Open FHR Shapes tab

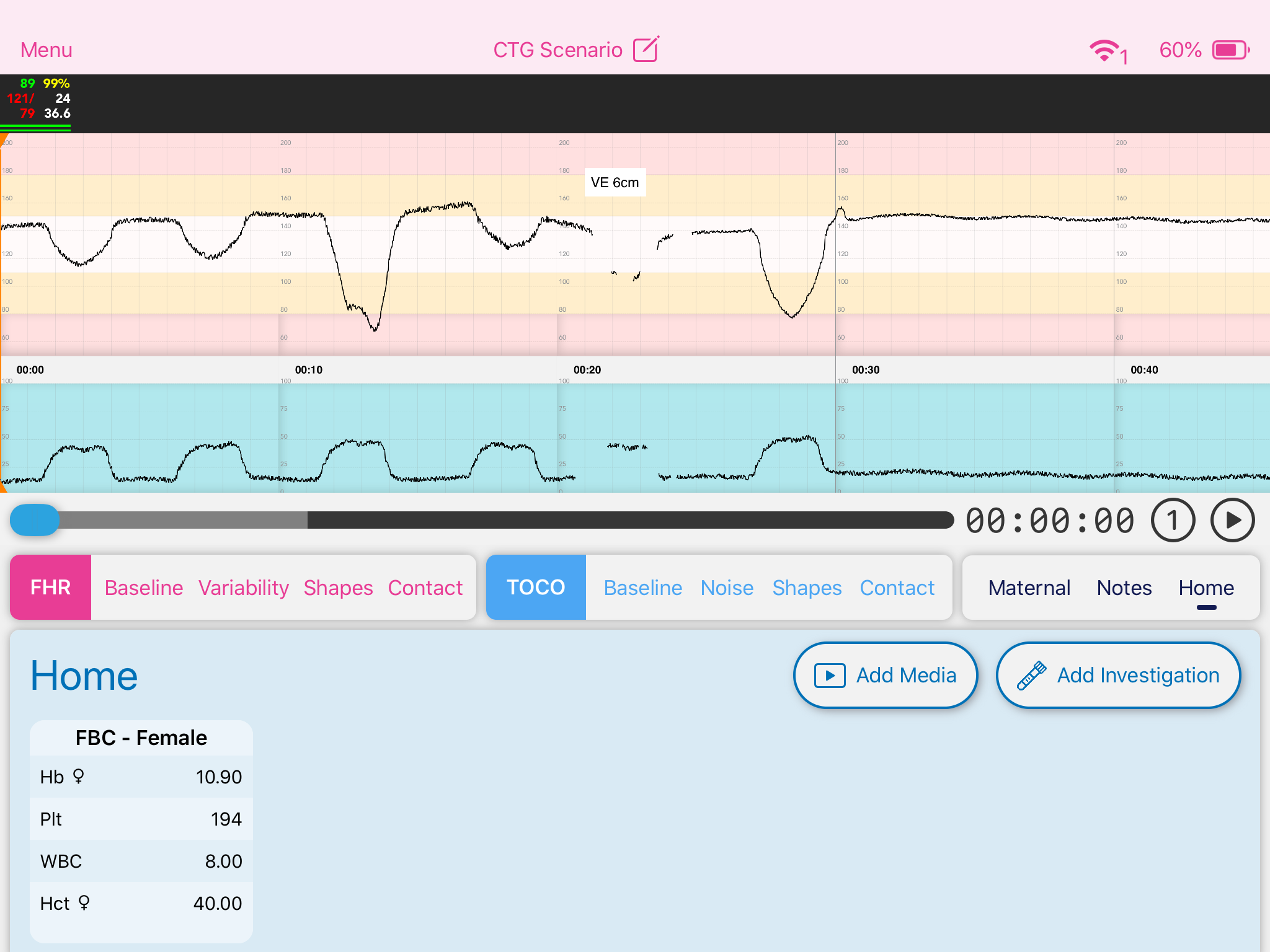[x=338, y=588]
